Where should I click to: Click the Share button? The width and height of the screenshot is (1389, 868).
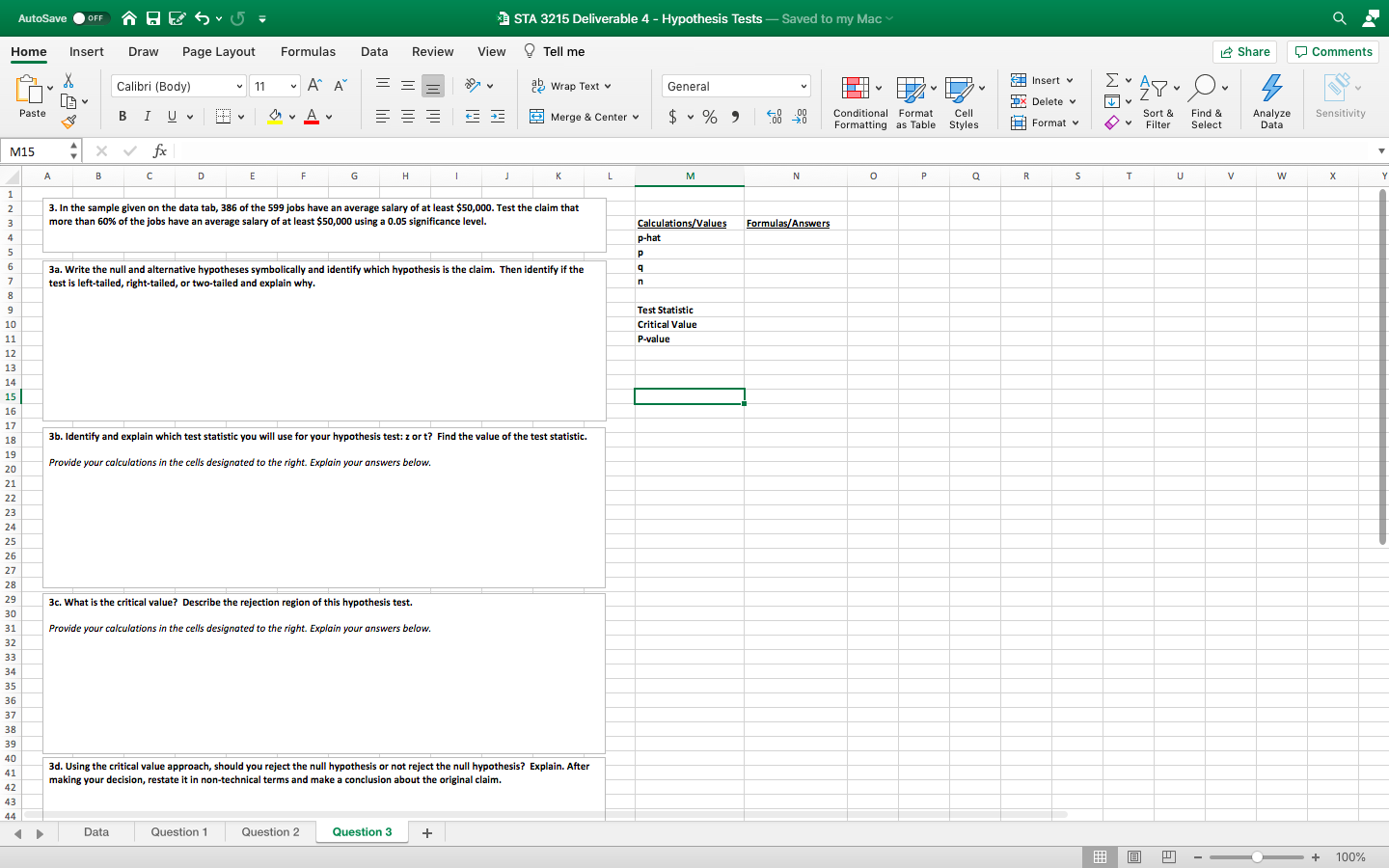[1244, 51]
